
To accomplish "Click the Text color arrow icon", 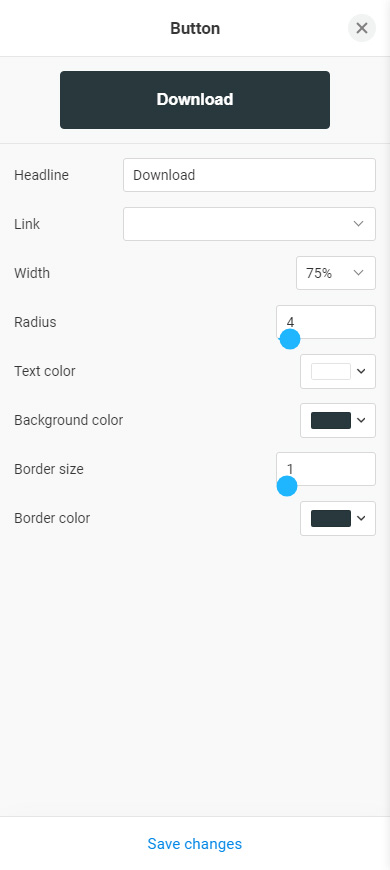I will [x=361, y=371].
